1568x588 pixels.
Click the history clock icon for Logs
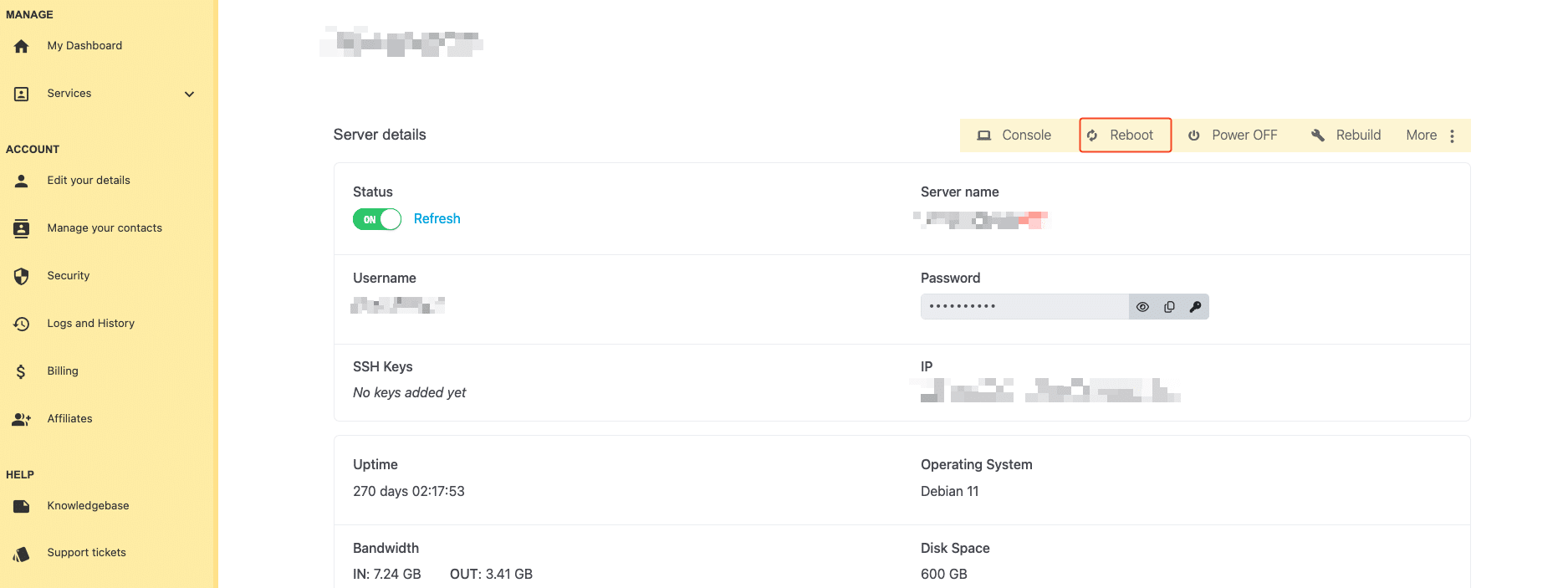click(x=22, y=324)
